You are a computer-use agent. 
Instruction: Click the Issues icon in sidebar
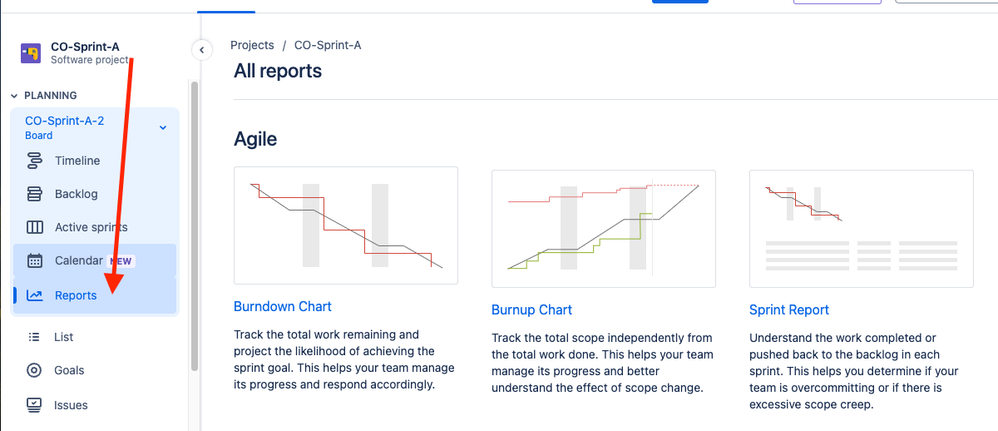click(34, 405)
